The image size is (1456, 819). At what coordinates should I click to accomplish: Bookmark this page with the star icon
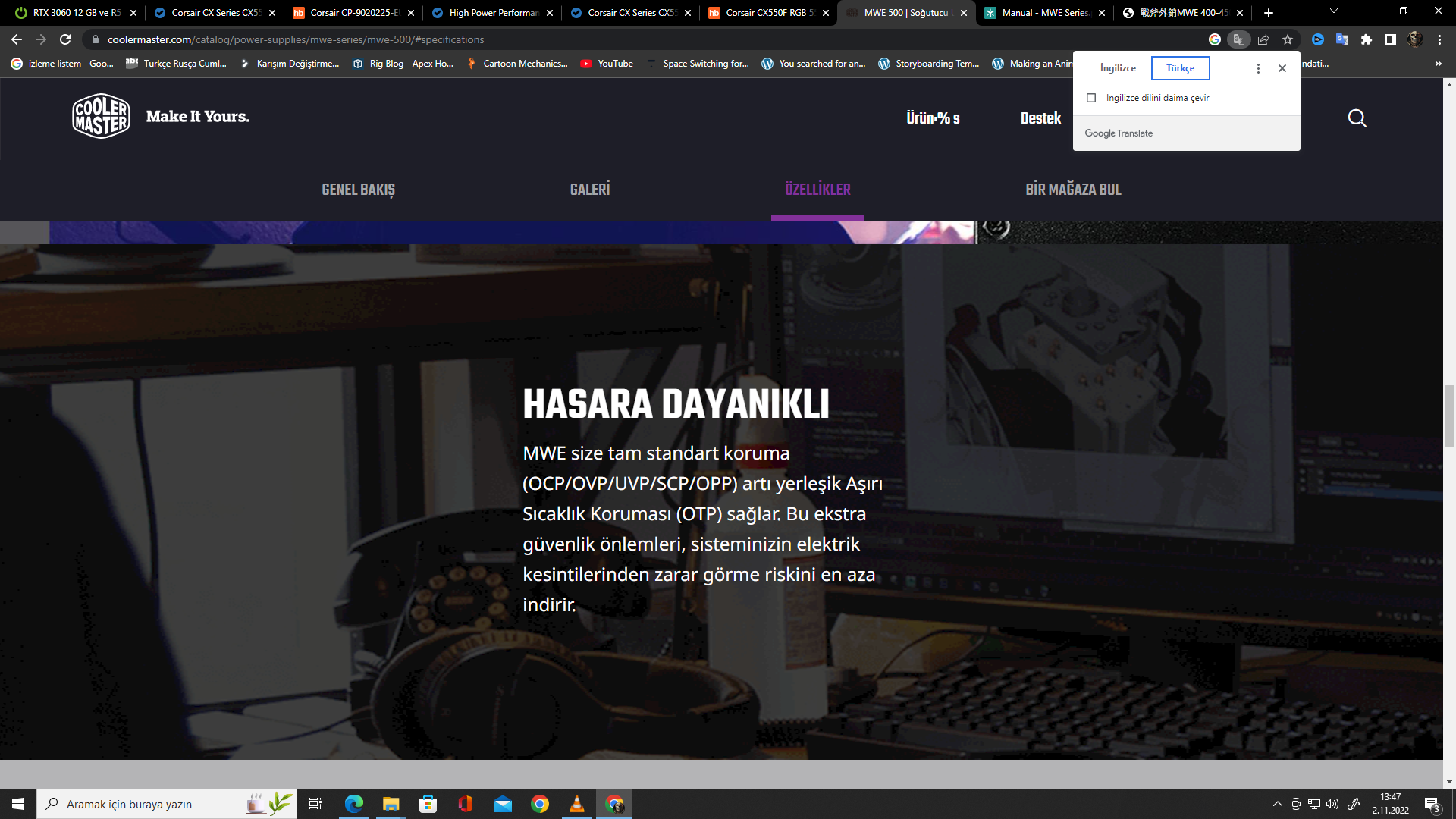(x=1288, y=39)
